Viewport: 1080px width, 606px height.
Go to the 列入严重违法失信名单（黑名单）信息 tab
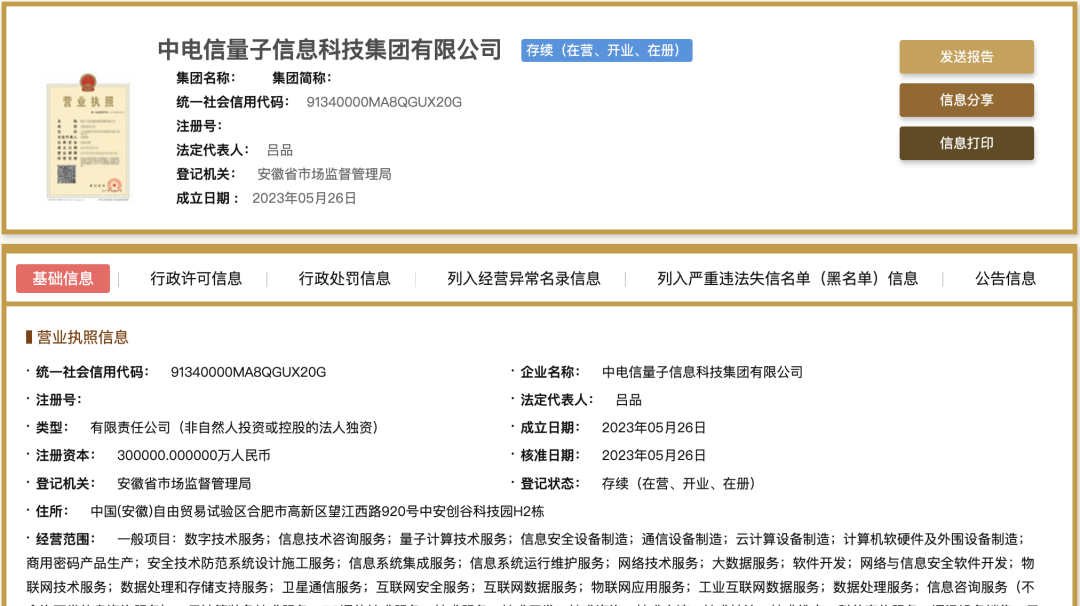click(787, 279)
